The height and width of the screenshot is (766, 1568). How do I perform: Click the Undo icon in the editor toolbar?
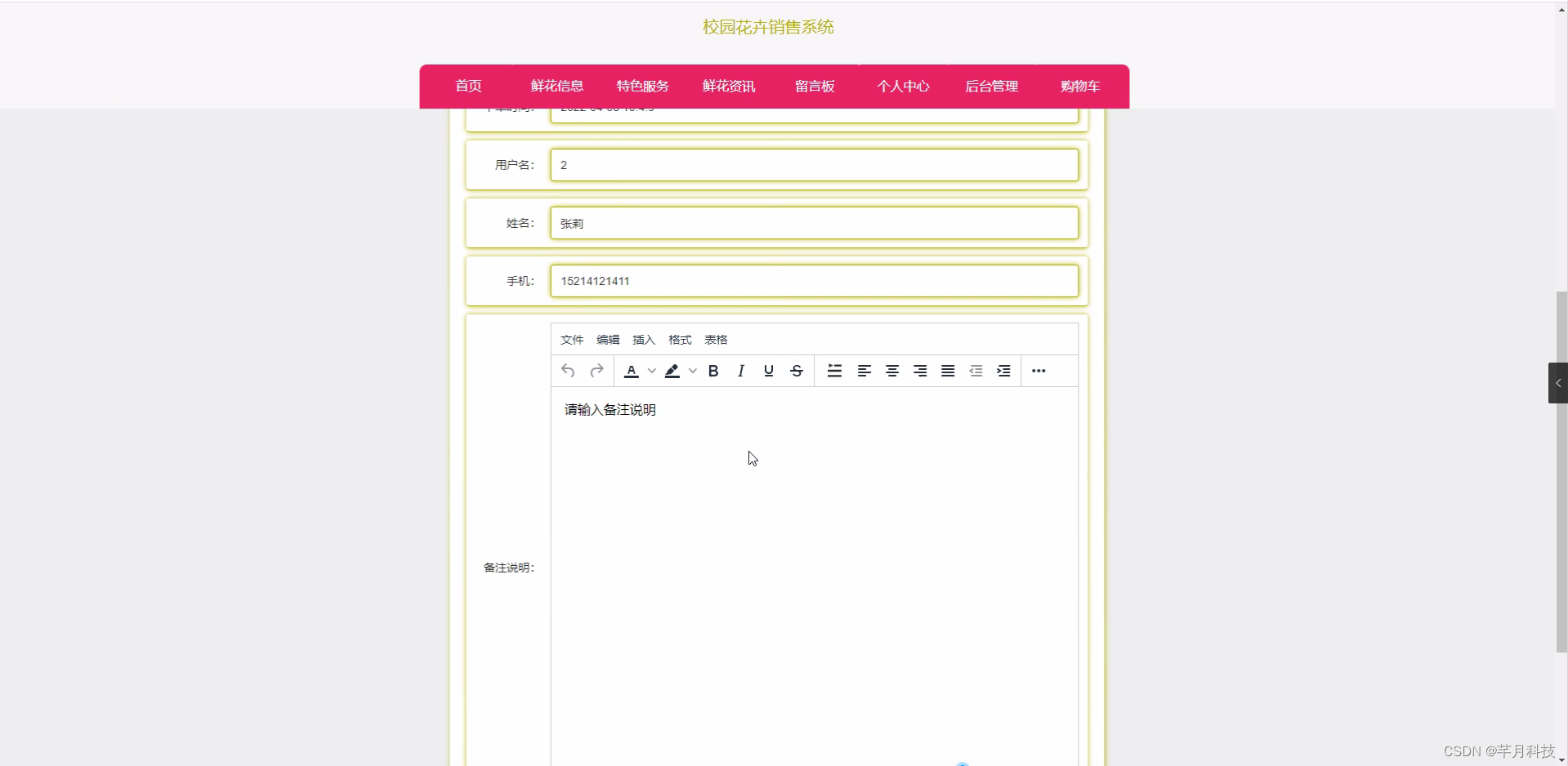click(568, 371)
